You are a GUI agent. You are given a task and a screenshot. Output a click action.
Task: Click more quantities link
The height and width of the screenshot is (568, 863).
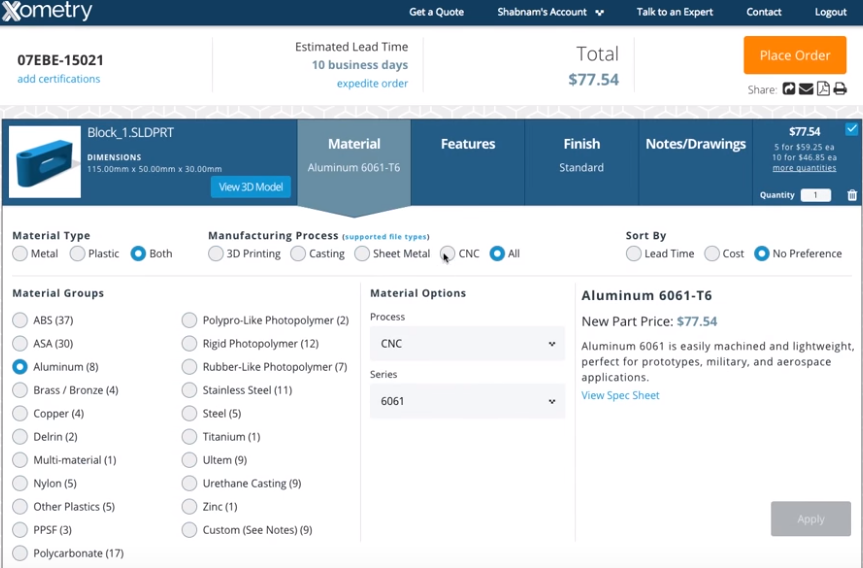(804, 168)
